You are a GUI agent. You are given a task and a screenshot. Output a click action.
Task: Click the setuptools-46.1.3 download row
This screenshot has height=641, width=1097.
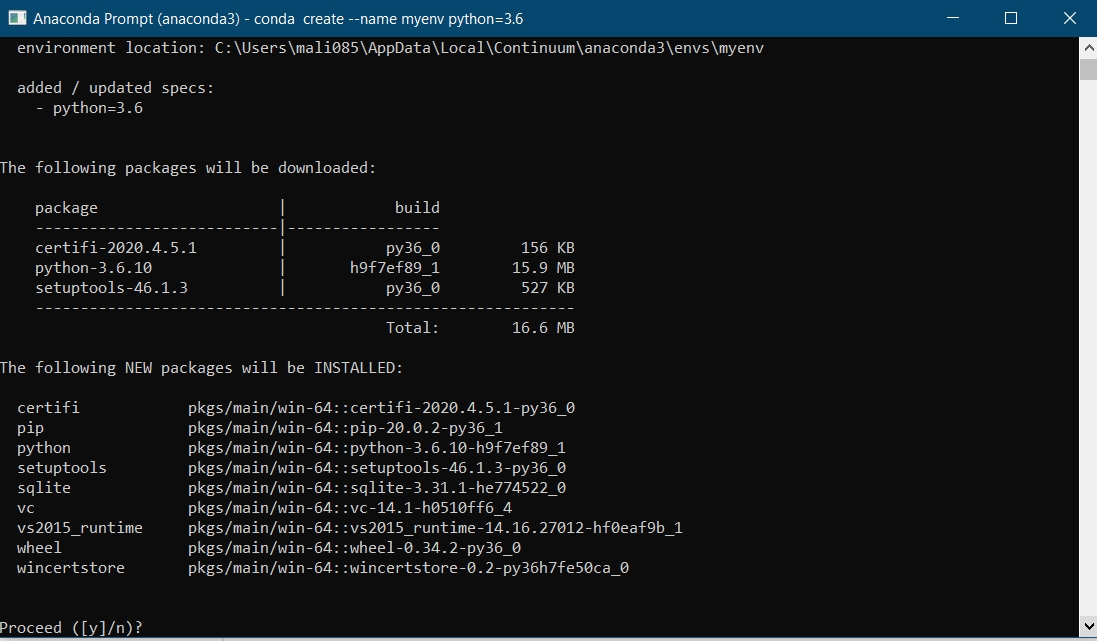coord(111,288)
